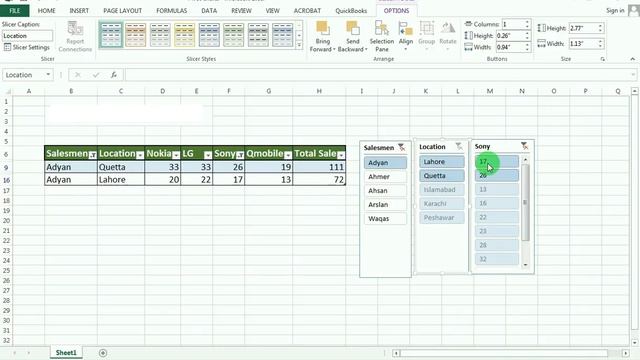Screen dimensions: 640x360
Task: Switch to the INSERT tab
Action: [x=79, y=11]
